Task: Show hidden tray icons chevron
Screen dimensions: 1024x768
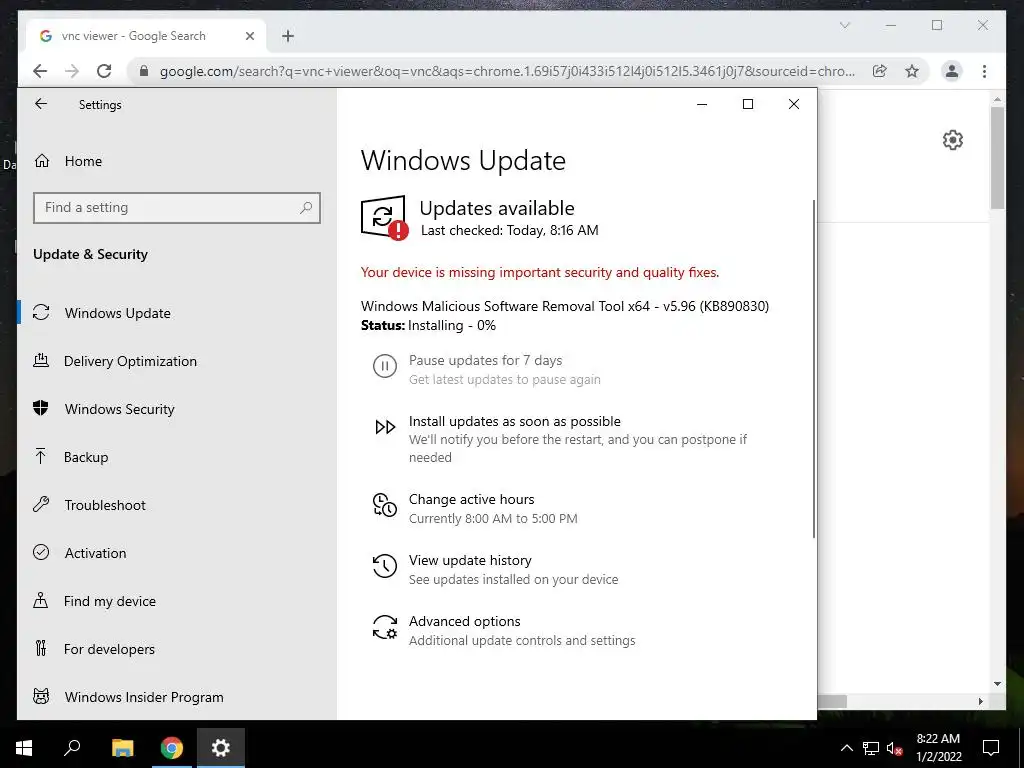Action: pos(846,748)
